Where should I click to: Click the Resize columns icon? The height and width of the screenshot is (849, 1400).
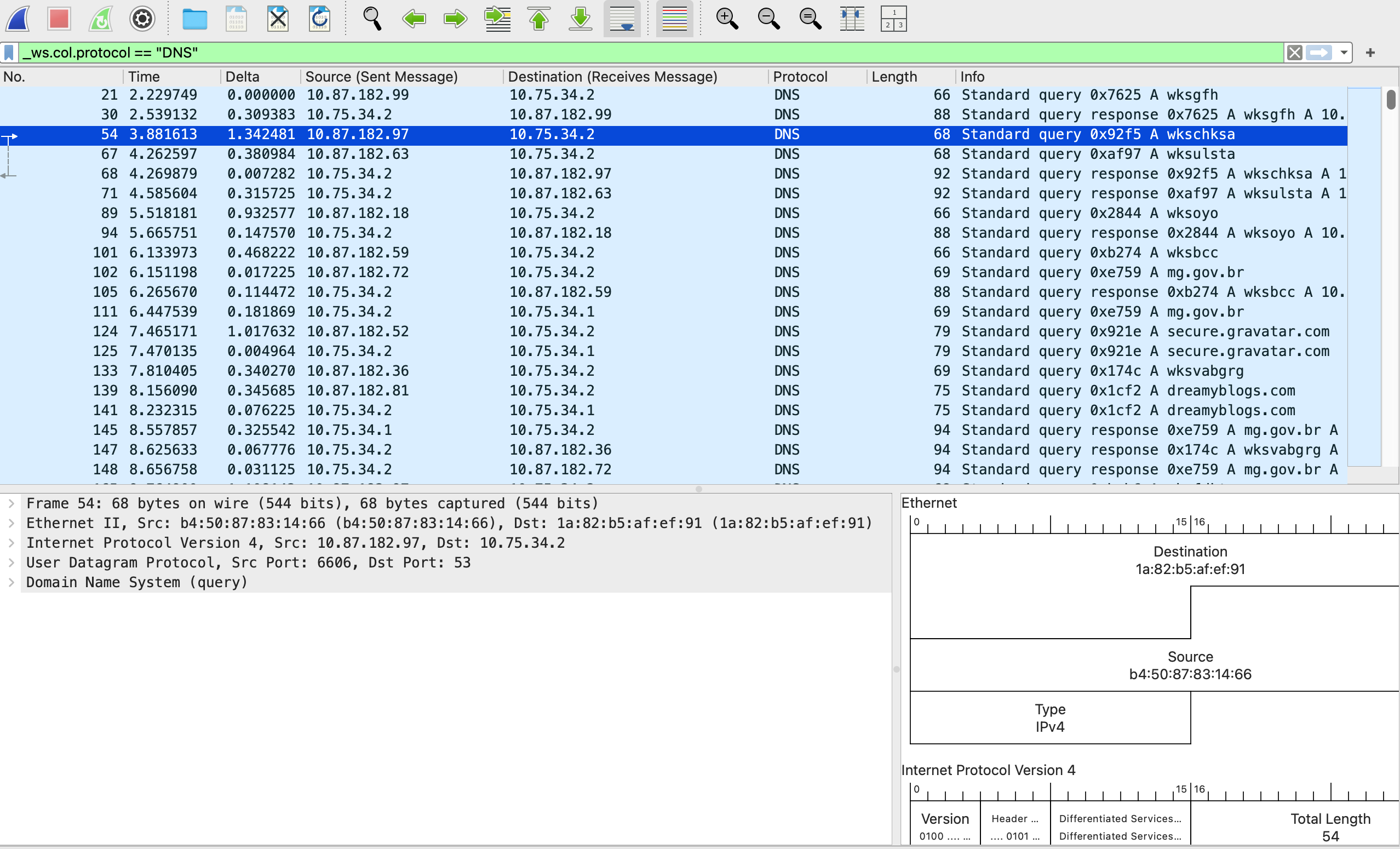point(852,19)
